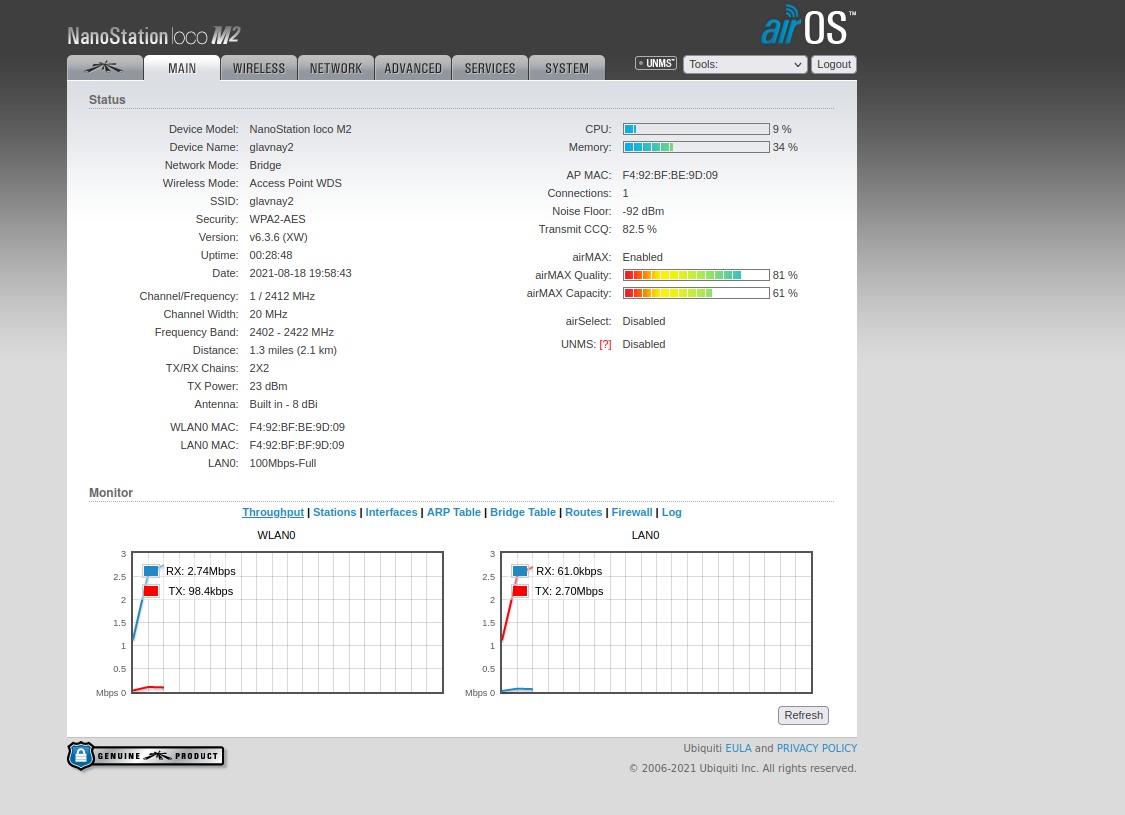This screenshot has height=815, width=1125.
Task: Click the LAN0 TX rate 2.70Mbps
Action: [580, 591]
